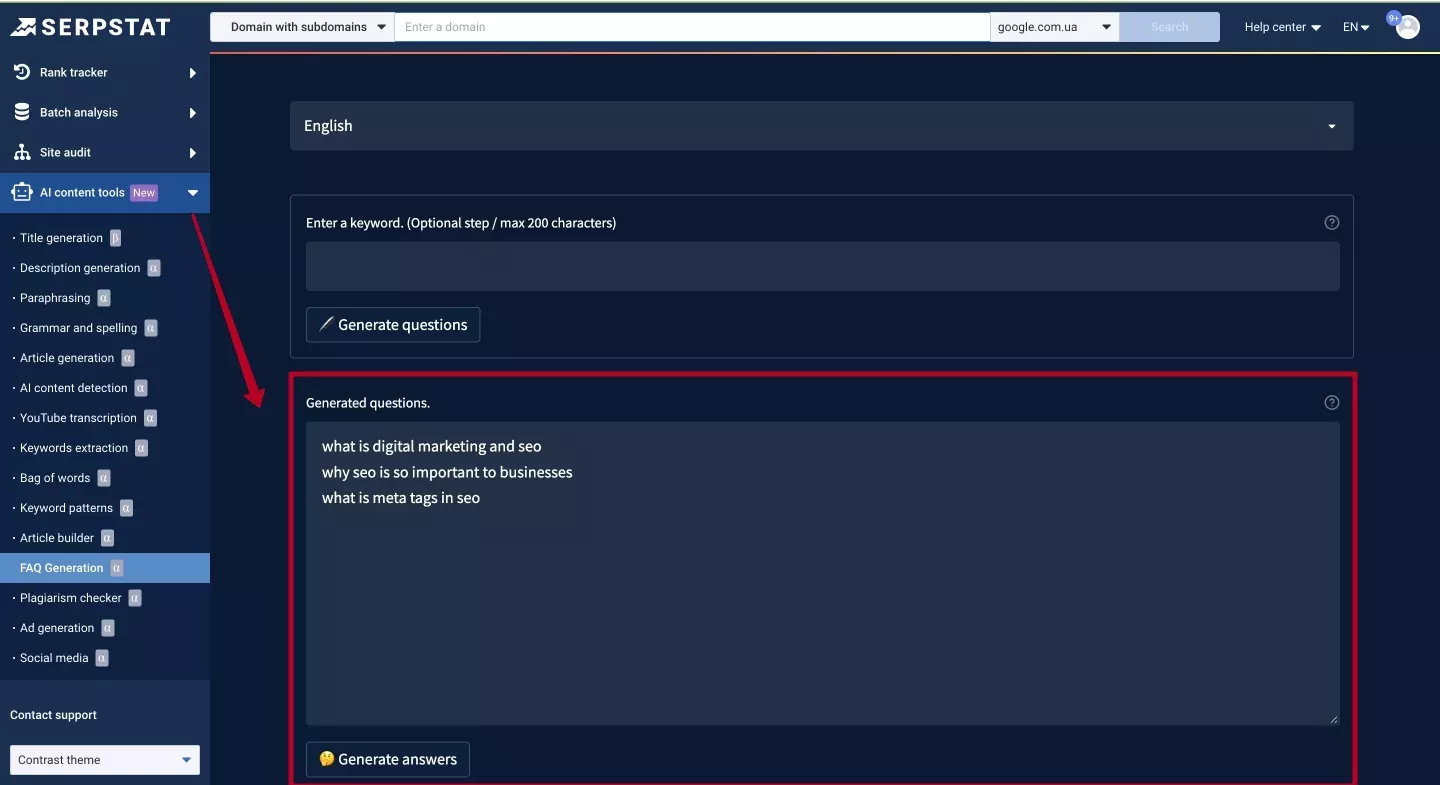Open Keyword patterns tool
Screen dimensions: 1440x785
pos(66,508)
